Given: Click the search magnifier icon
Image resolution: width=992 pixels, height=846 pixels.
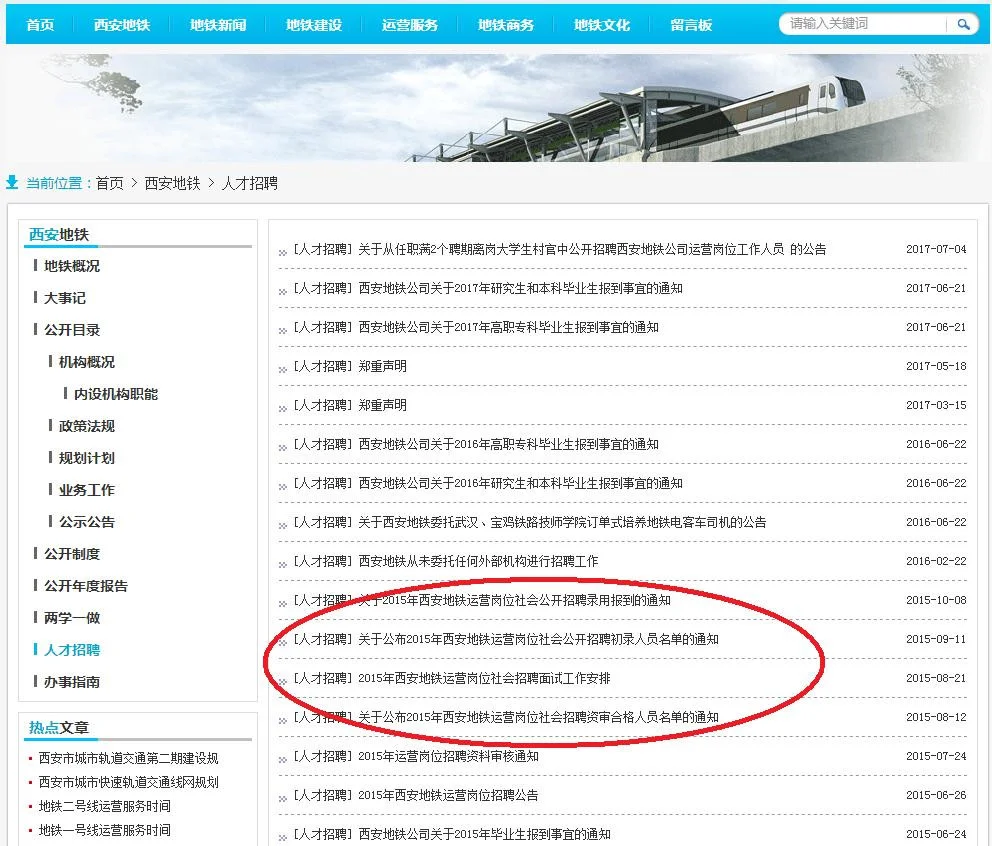Looking at the screenshot, I should (962, 23).
